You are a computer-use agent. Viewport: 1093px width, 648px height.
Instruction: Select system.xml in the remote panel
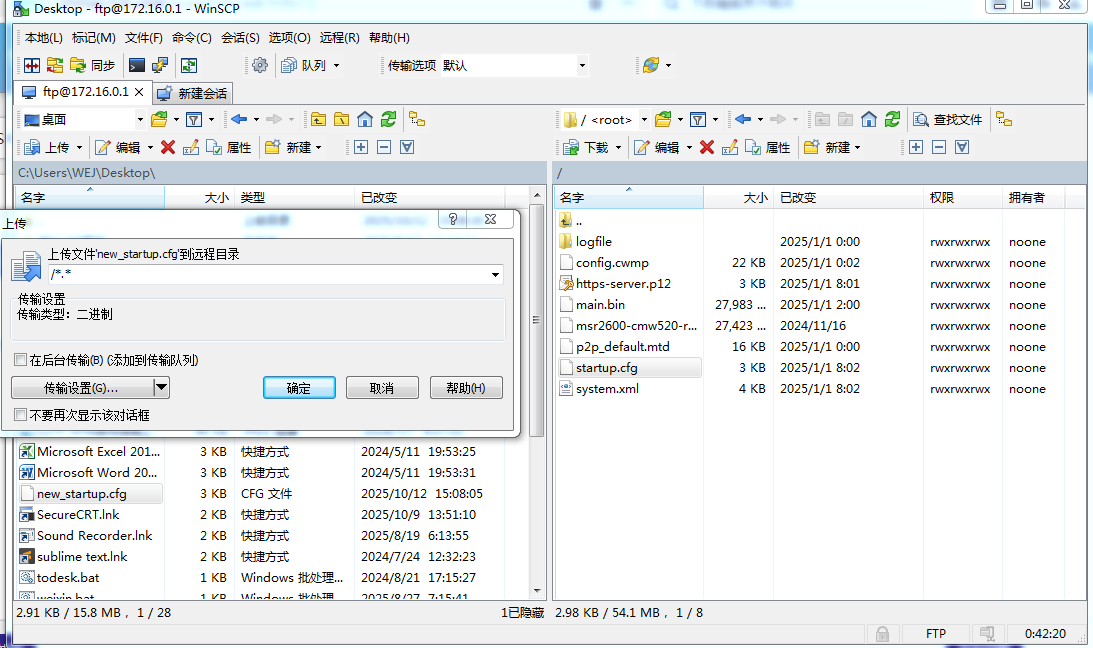(x=607, y=389)
